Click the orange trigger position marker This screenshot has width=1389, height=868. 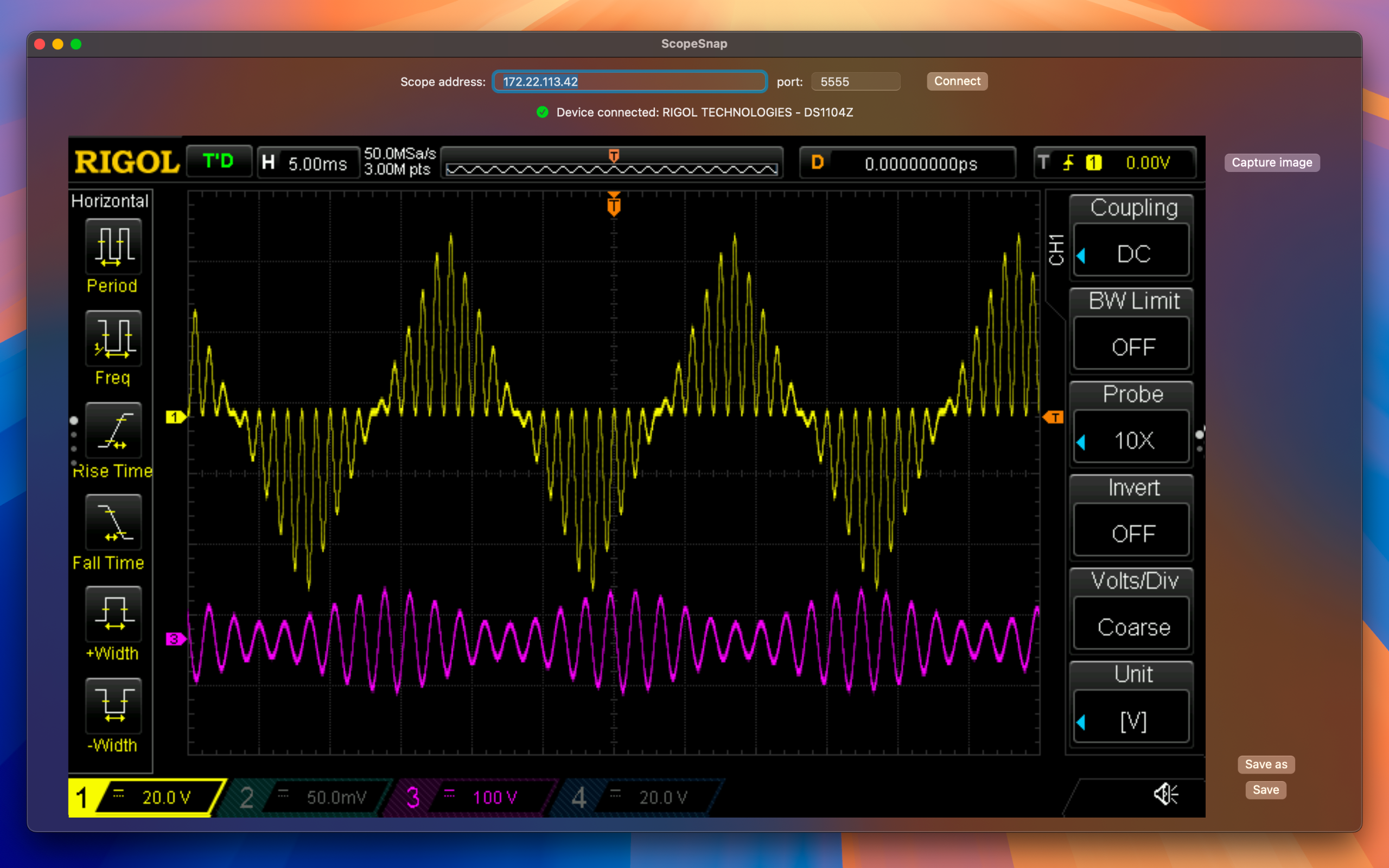click(x=614, y=205)
